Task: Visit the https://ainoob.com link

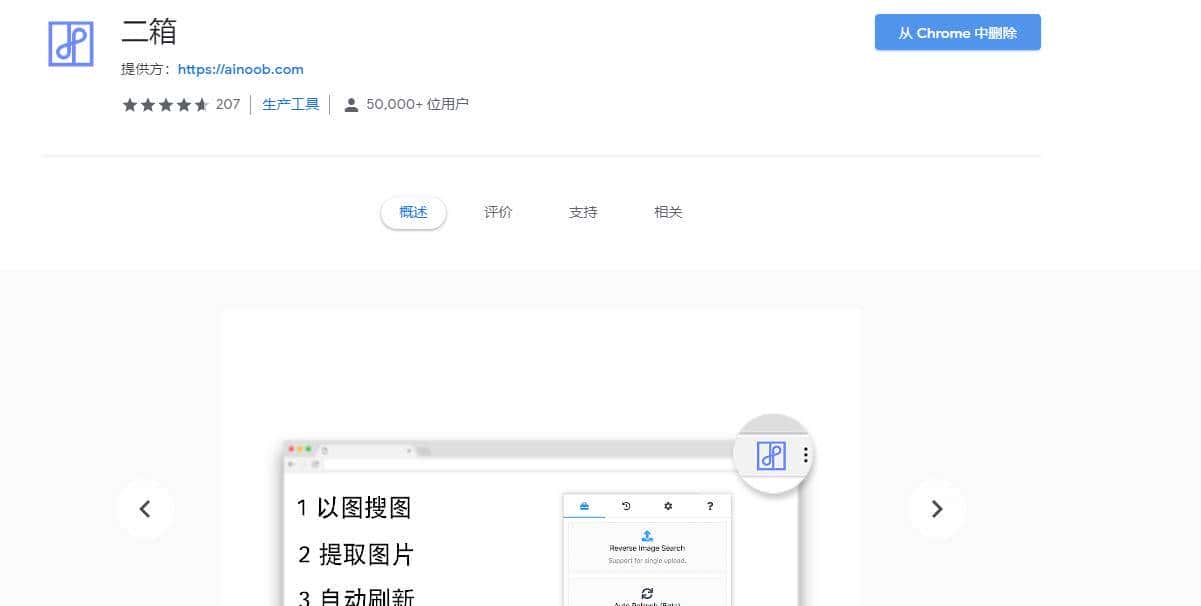Action: click(240, 69)
